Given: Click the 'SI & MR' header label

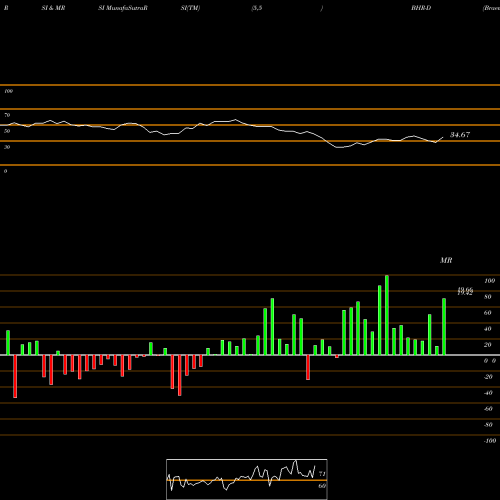Looking at the screenshot, I should 53,8.
